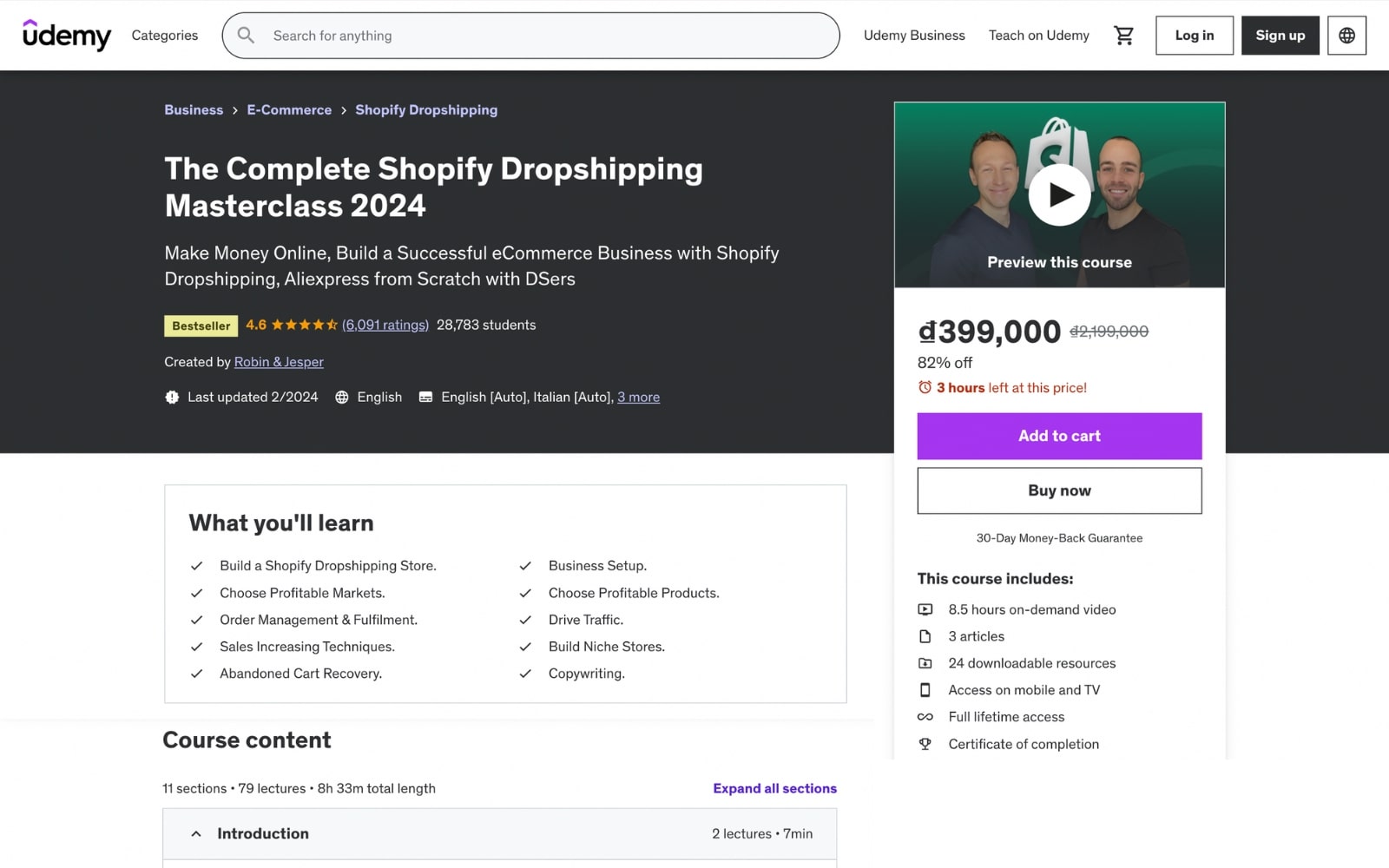Click the Preview this course thumbnail
The height and width of the screenshot is (868, 1389).
tap(1059, 194)
